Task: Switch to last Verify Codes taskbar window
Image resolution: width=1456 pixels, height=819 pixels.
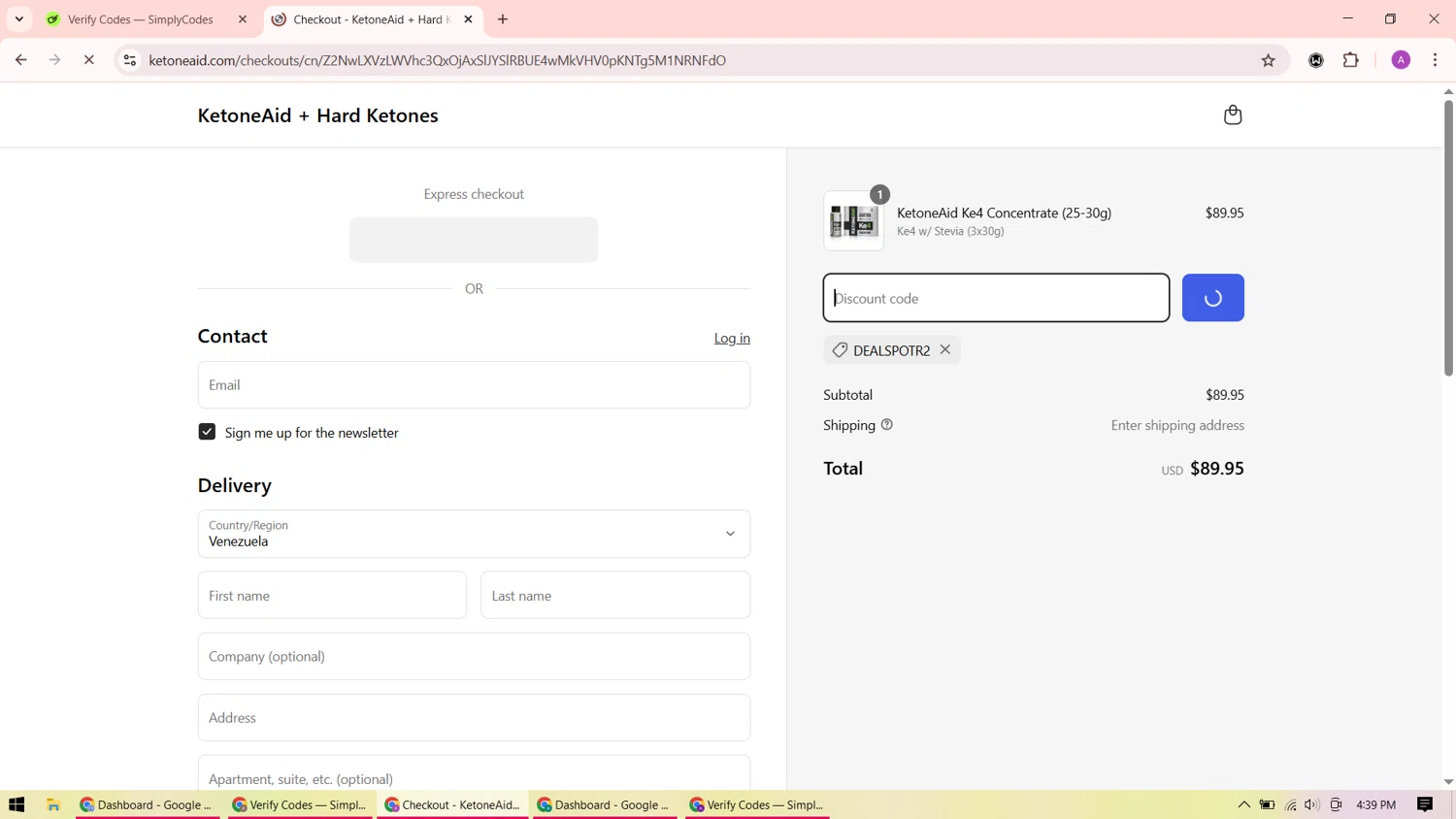Action: pos(757,804)
